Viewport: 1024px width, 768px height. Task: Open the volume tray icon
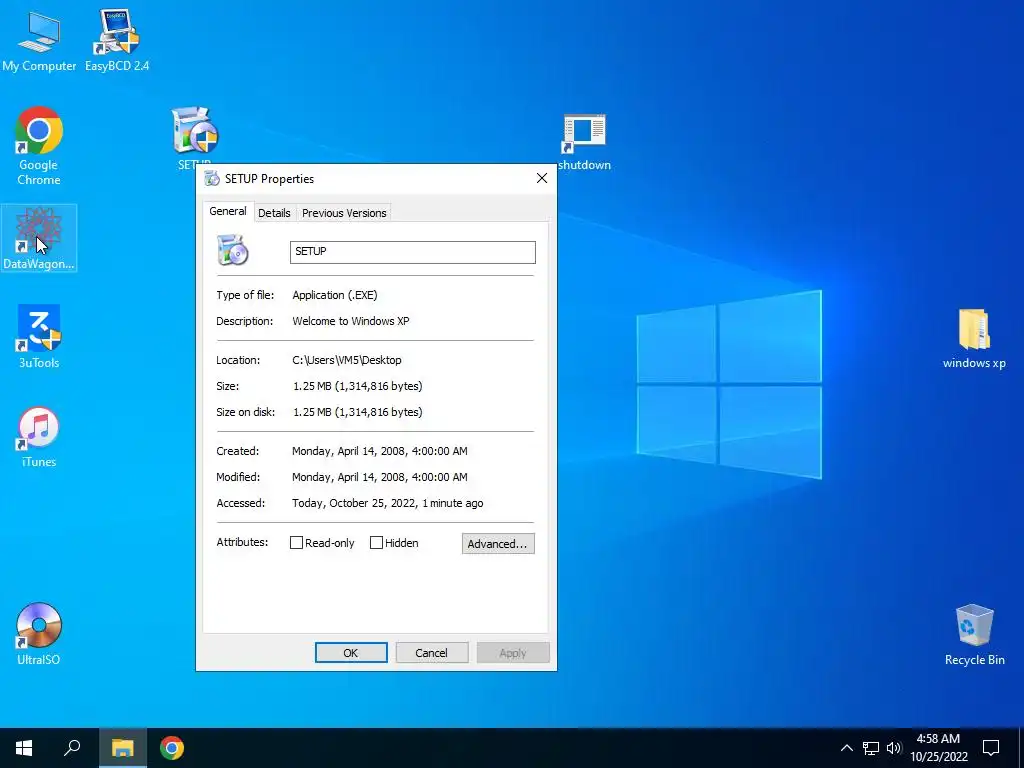click(x=894, y=748)
